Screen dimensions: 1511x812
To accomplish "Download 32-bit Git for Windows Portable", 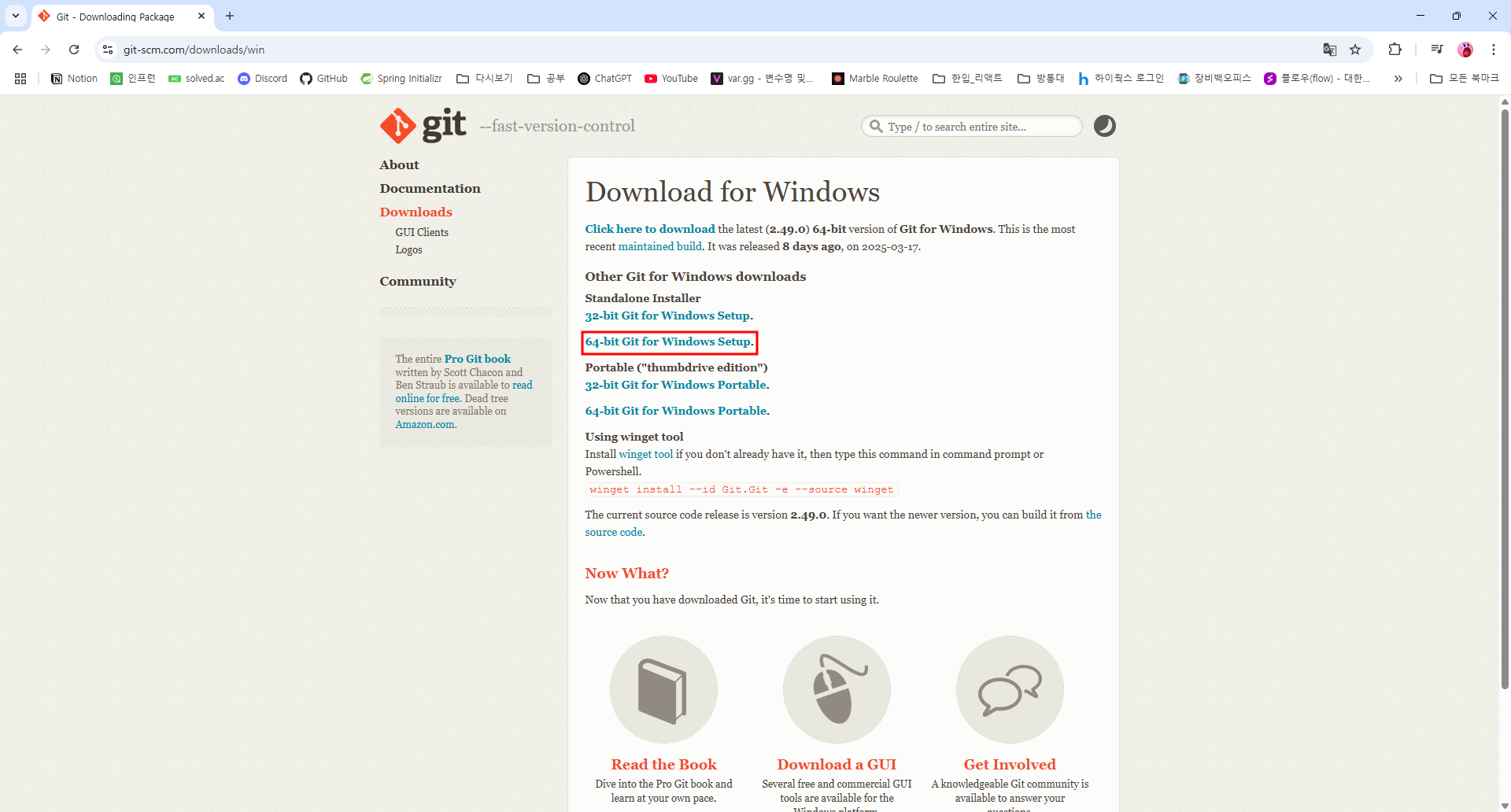I will (675, 385).
